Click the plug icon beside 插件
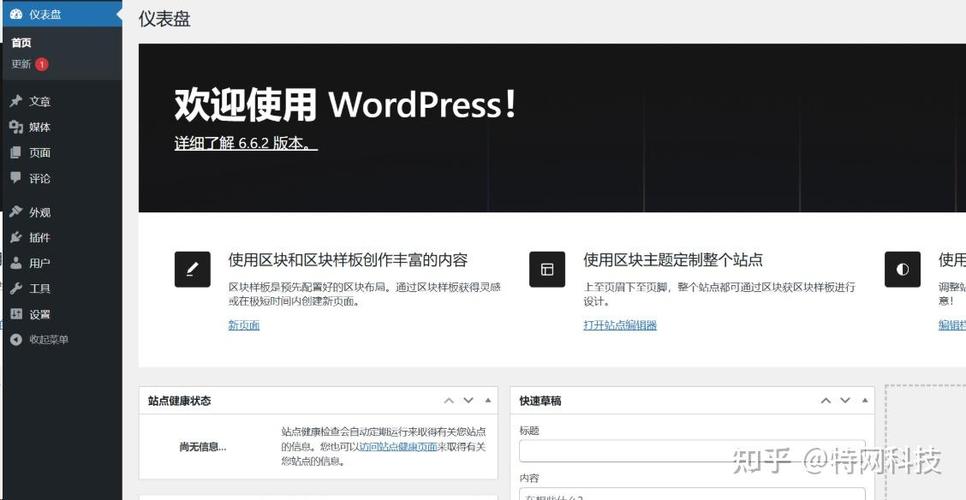 click(x=16, y=237)
